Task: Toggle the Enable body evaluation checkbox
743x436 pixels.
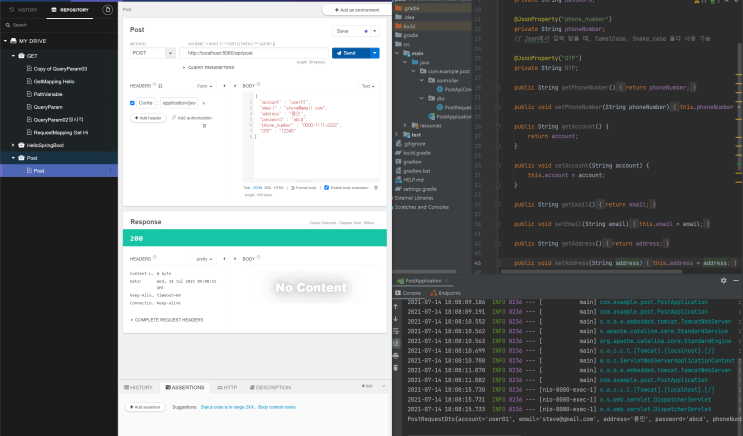Action: [326, 188]
